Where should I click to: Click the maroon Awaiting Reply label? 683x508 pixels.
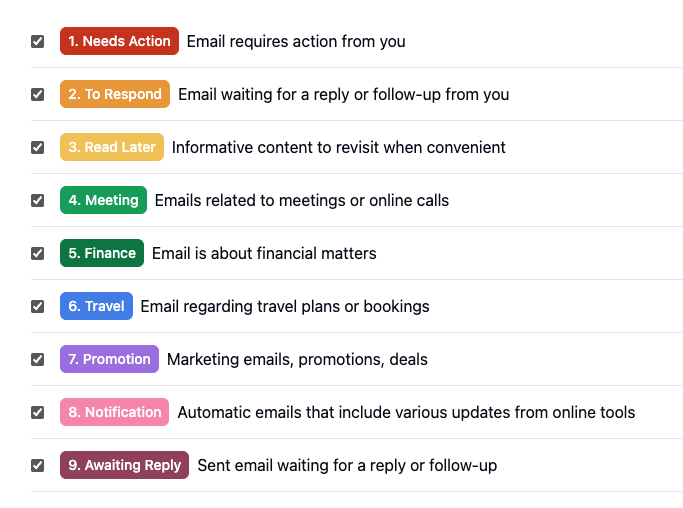click(125, 465)
